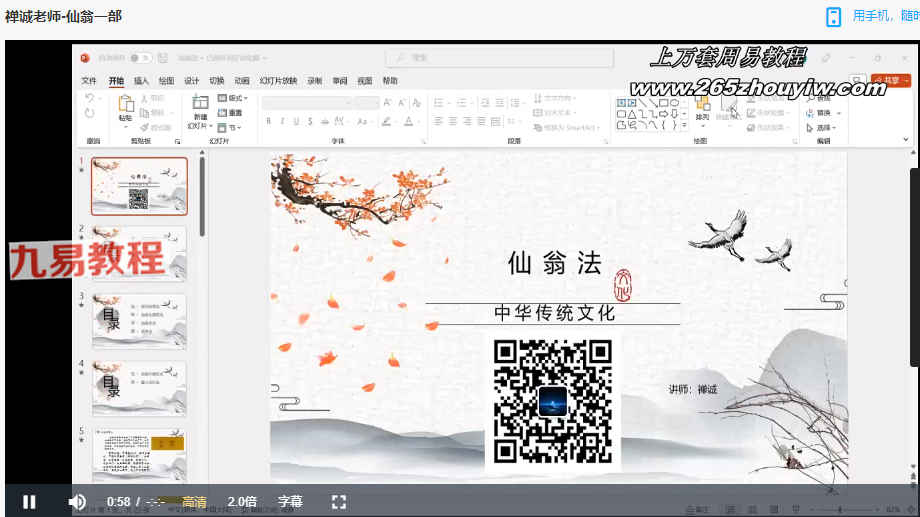Open the 帮助 help tab

point(390,80)
